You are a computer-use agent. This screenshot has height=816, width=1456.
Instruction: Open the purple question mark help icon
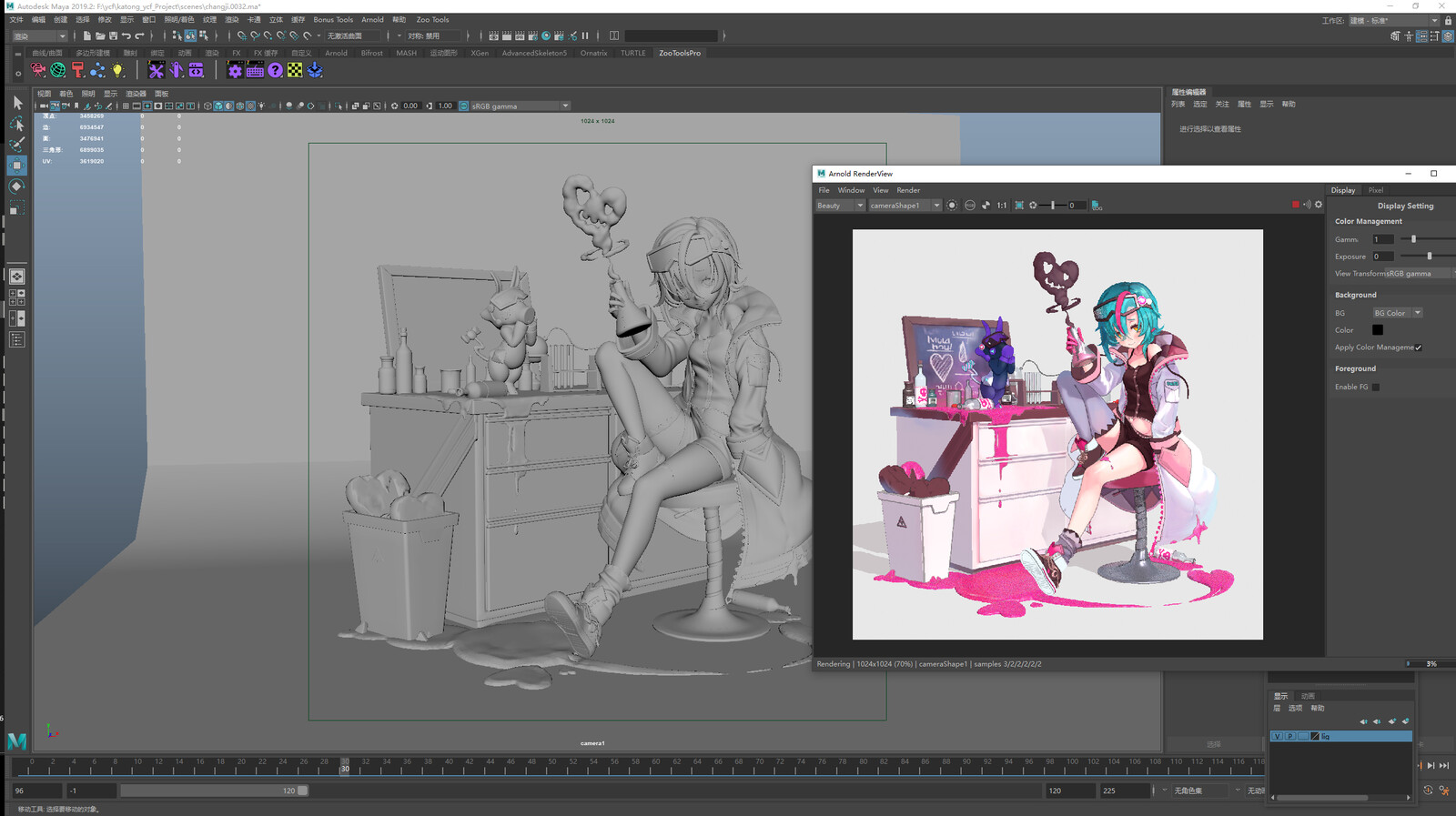(275, 70)
